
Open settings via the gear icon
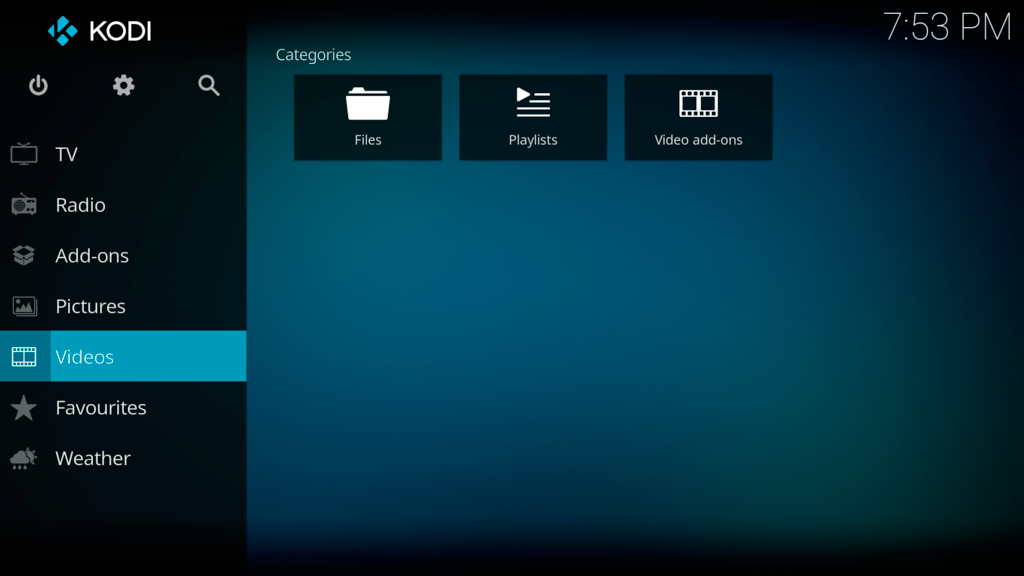123,86
